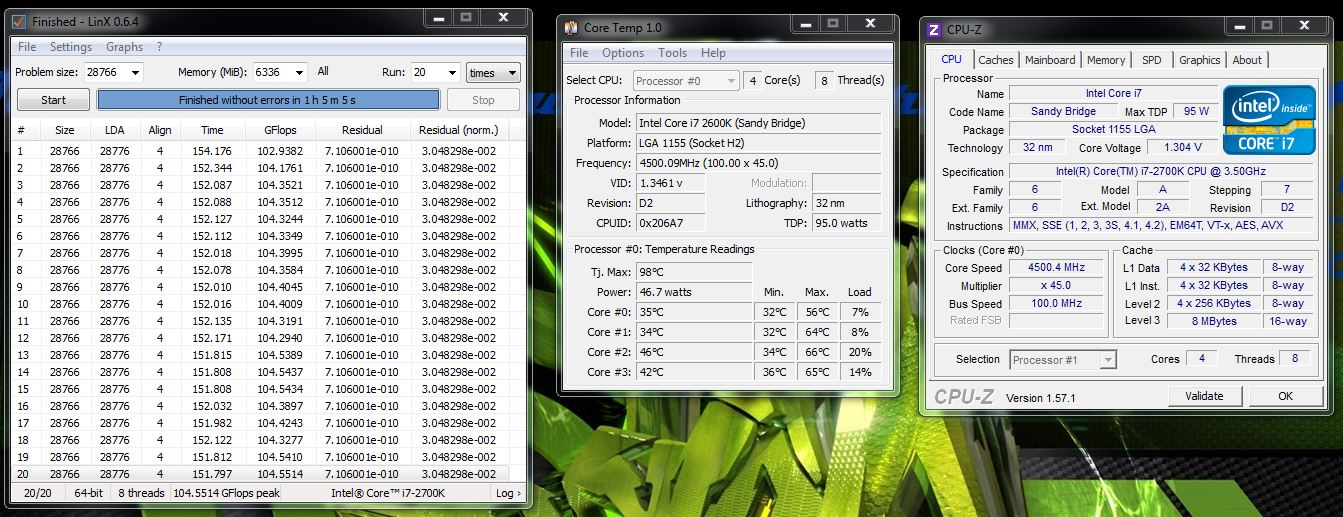This screenshot has height=517, width=1343.
Task: Open the LinX File menu
Action: (27, 47)
